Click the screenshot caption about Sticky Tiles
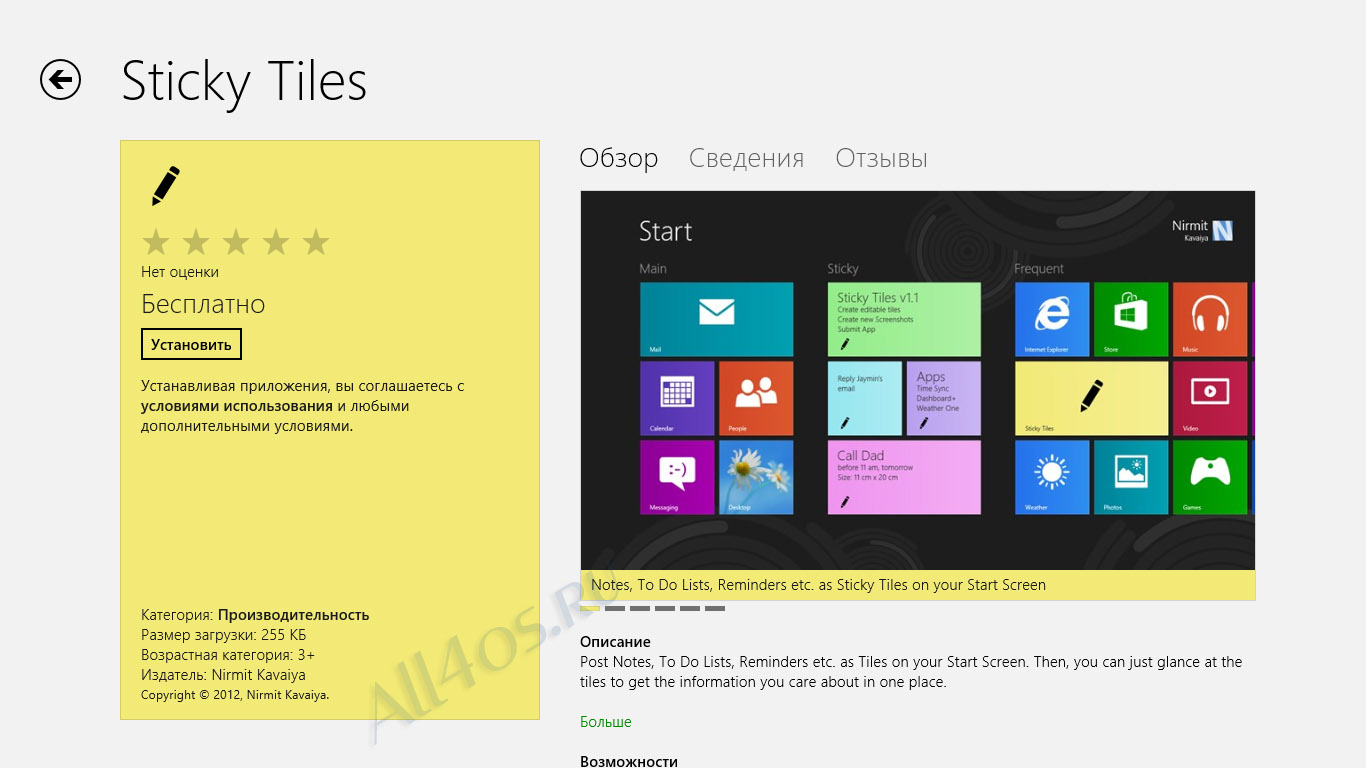 tap(818, 585)
